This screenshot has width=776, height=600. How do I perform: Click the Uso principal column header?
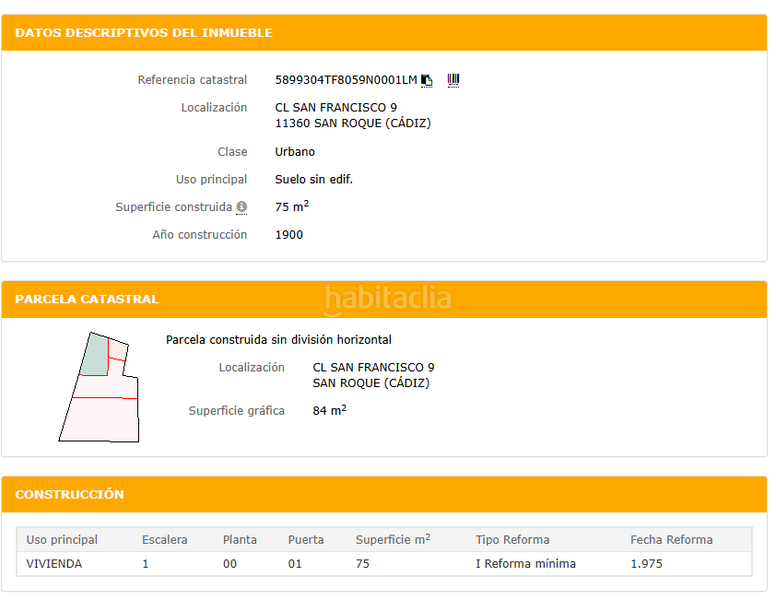click(62, 540)
